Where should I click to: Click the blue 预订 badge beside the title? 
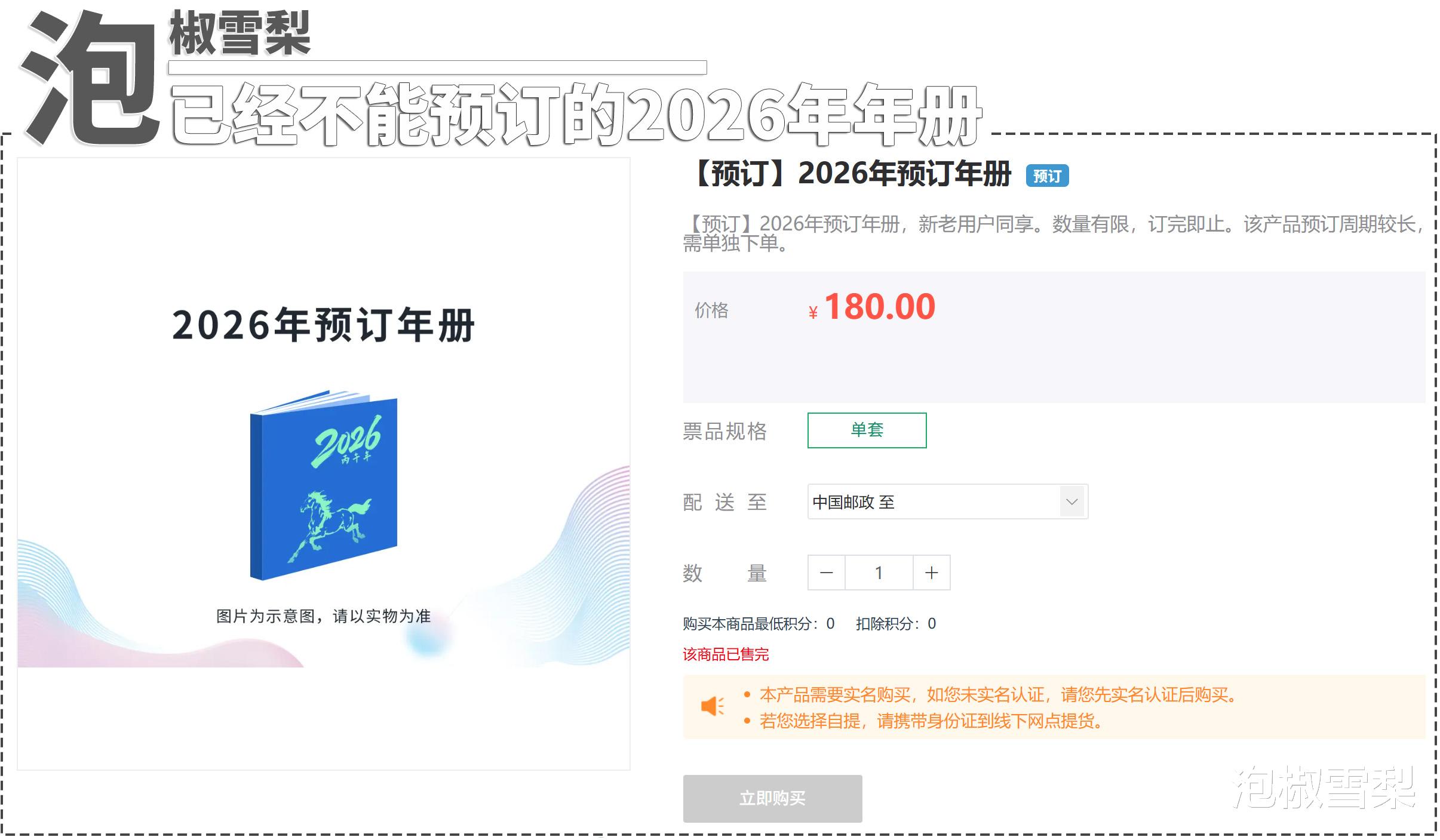[1048, 176]
